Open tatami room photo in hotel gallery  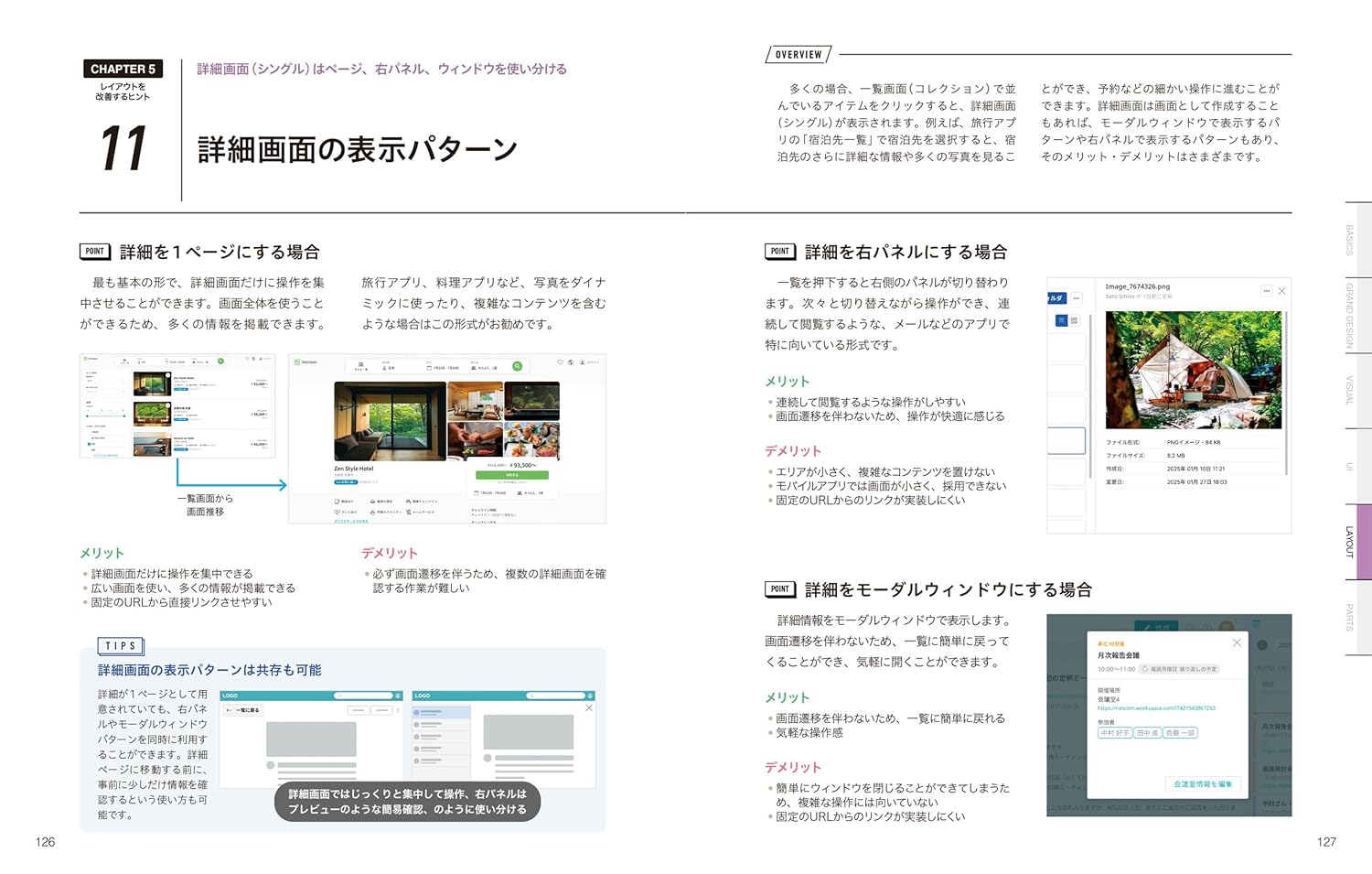click(475, 401)
